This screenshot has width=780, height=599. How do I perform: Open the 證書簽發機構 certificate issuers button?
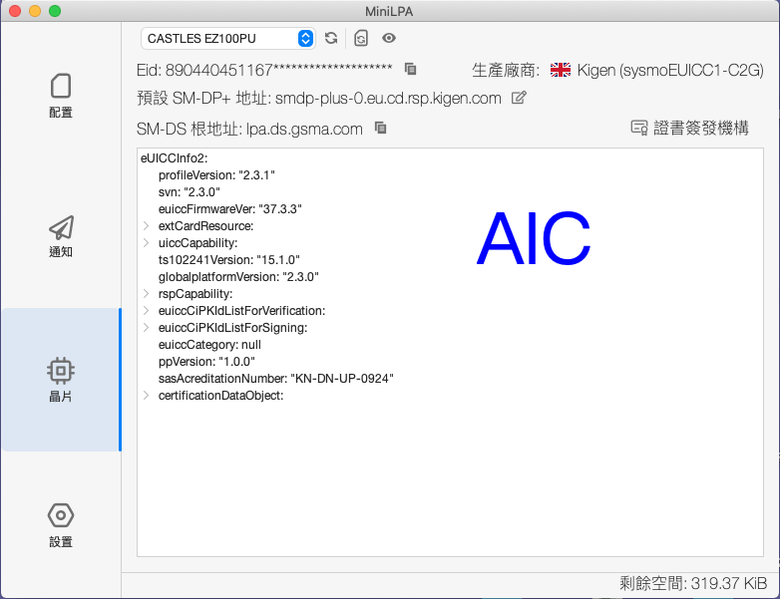[x=689, y=128]
